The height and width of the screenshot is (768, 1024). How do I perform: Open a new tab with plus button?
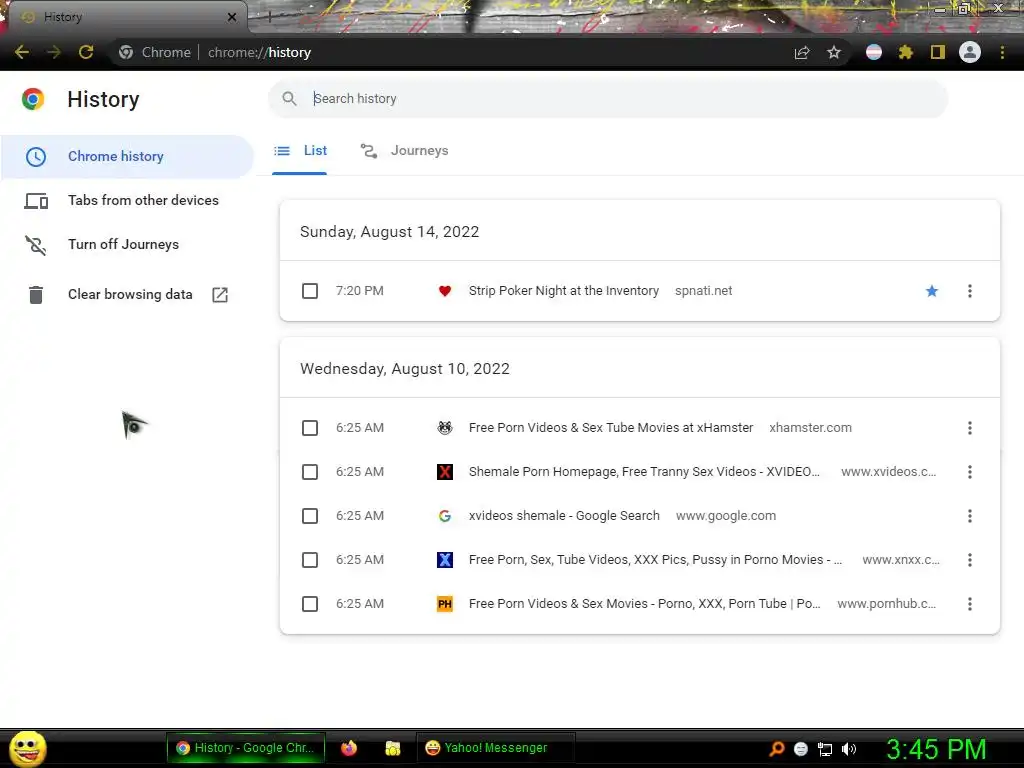(269, 17)
